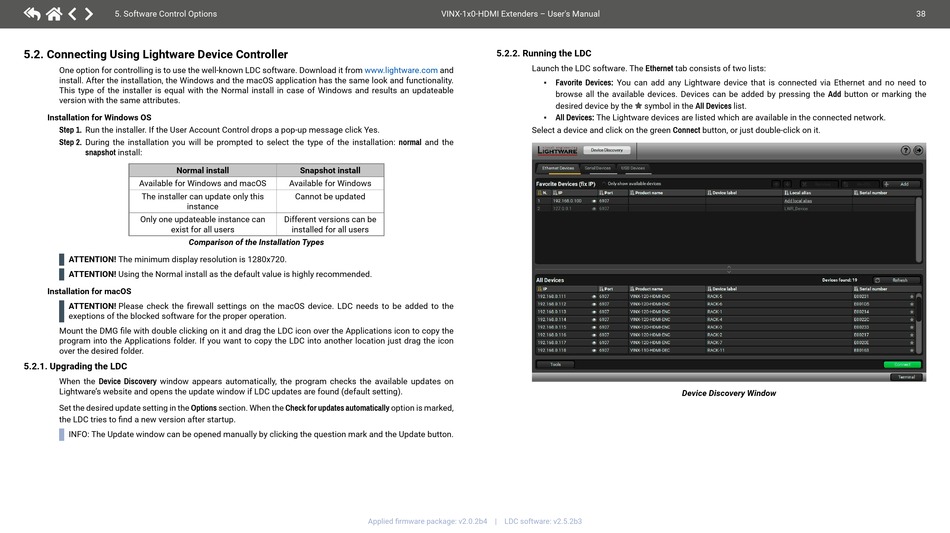Image resolution: width=950 pixels, height=533 pixels.
Task: Click eye icon for device 192.168.0.111
Action: coord(594,297)
